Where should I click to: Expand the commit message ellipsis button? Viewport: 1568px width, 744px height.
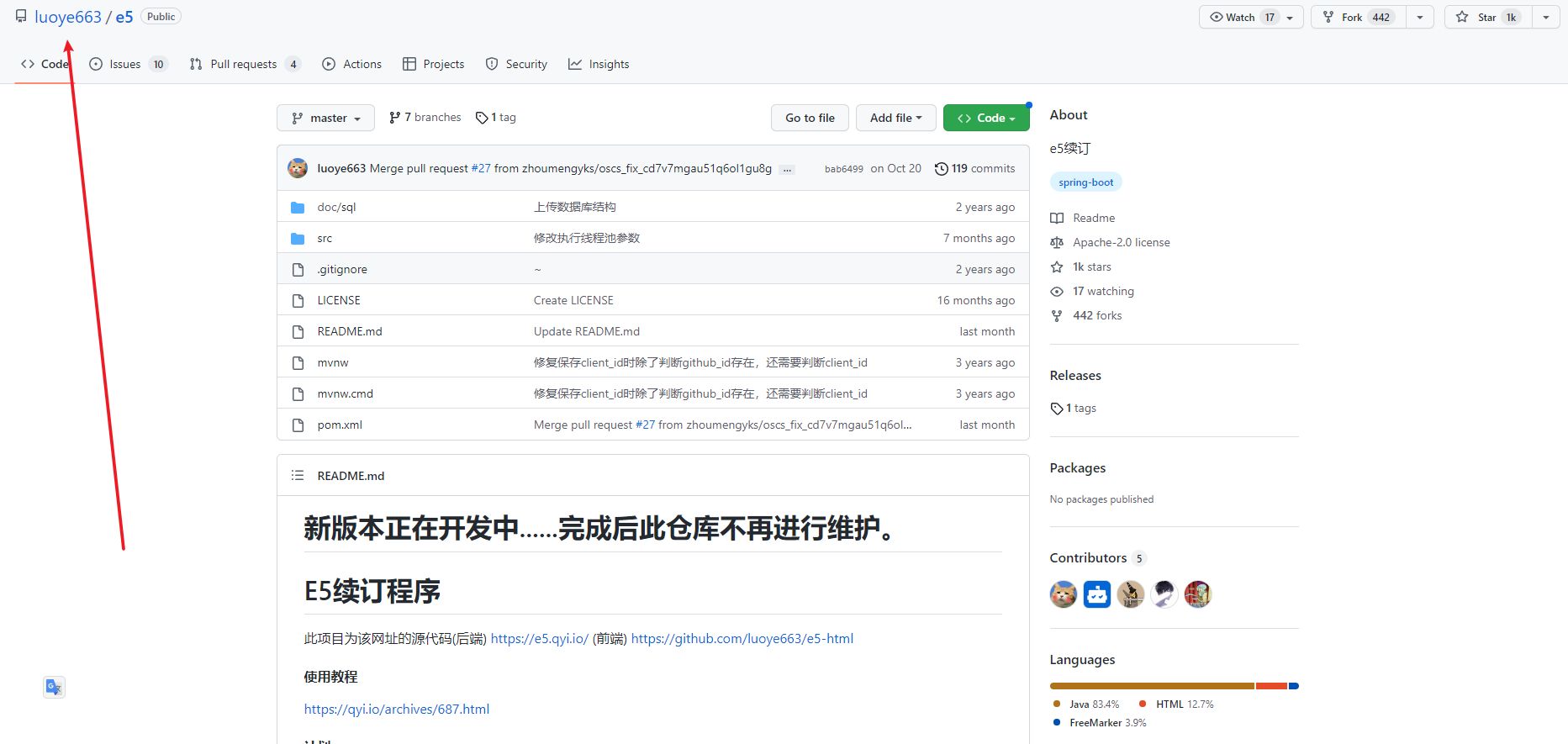pyautogui.click(x=787, y=169)
